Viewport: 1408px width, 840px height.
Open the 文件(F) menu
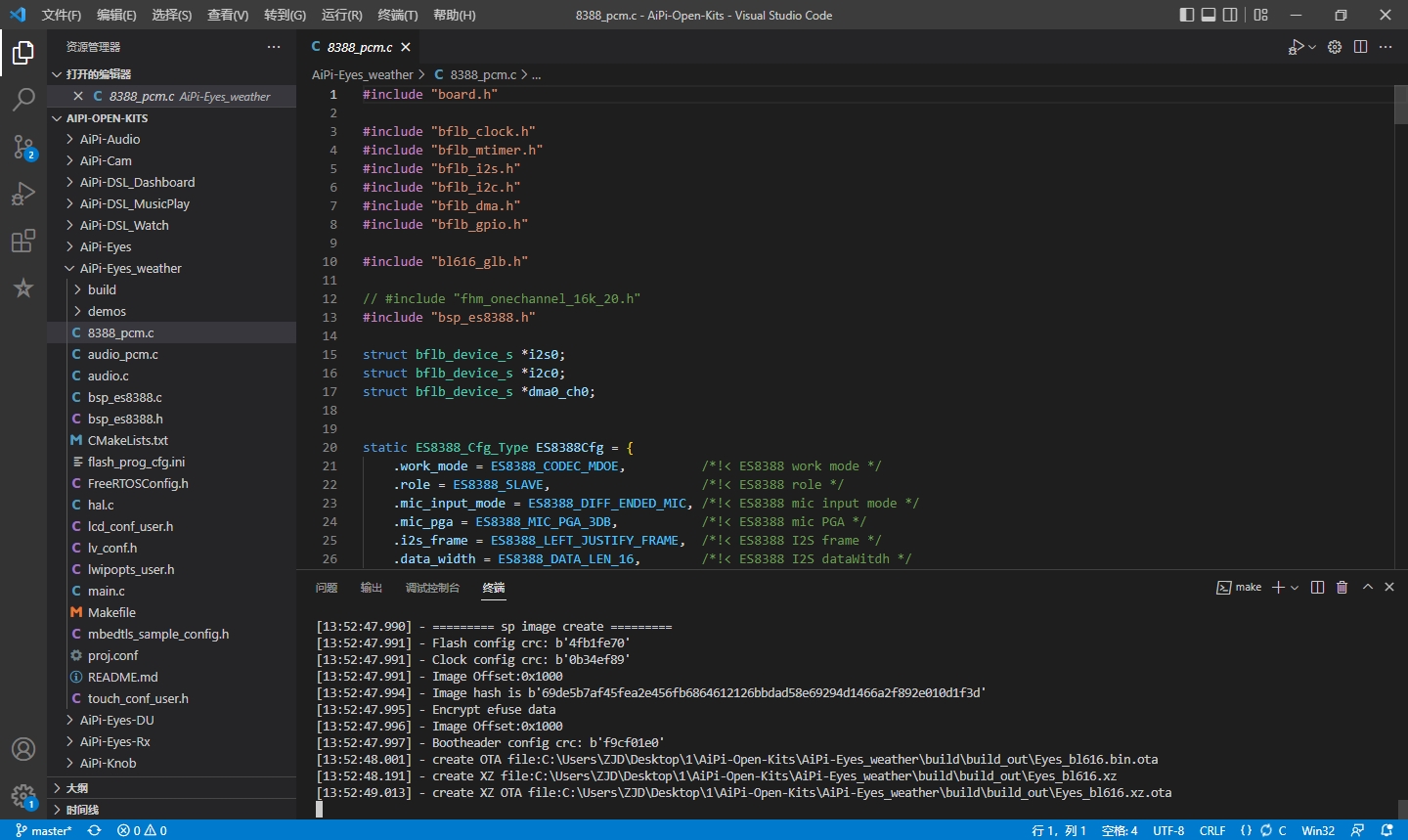(62, 15)
